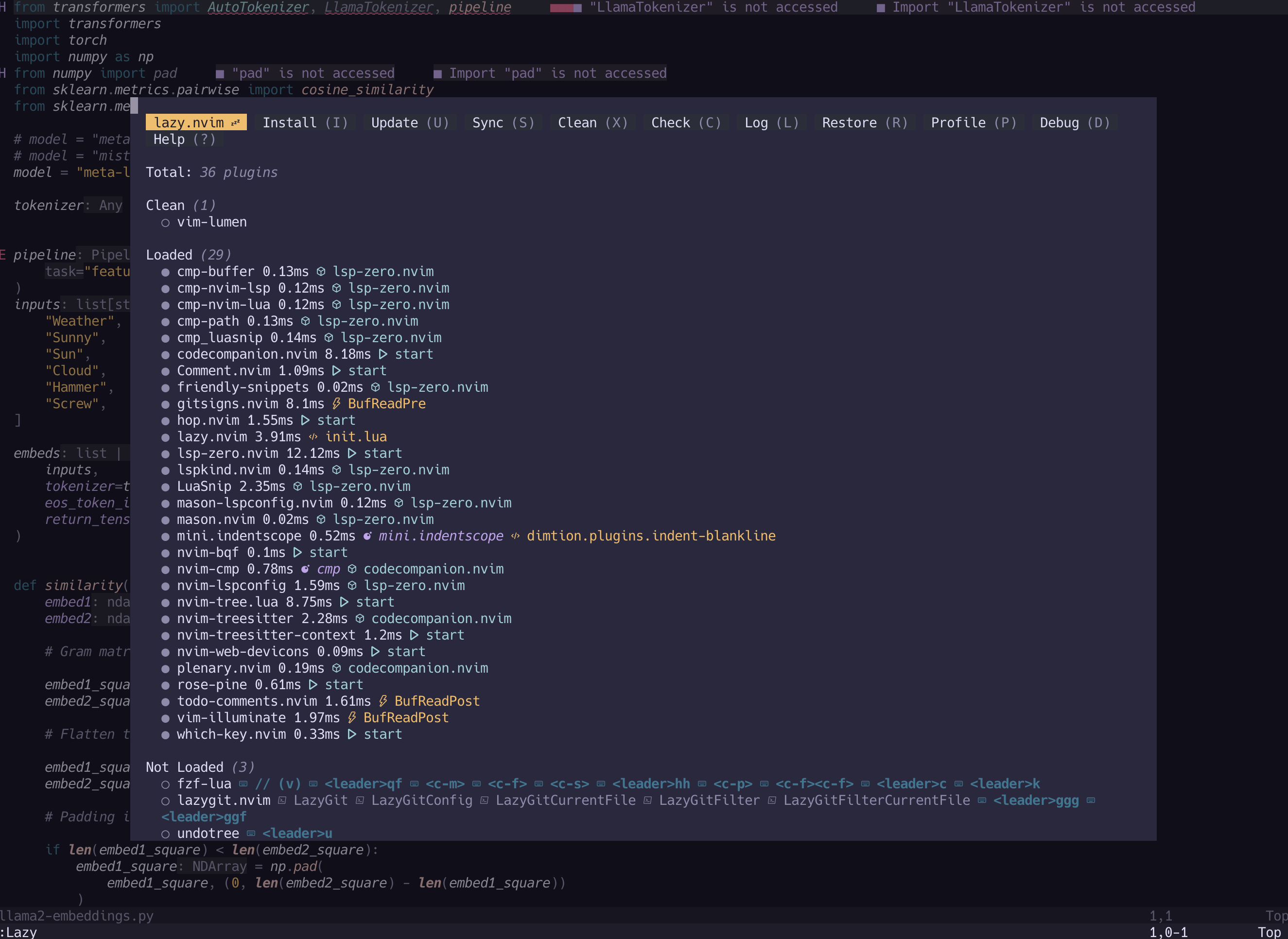
Task: Open Debug (D) view
Action: 1074,123
